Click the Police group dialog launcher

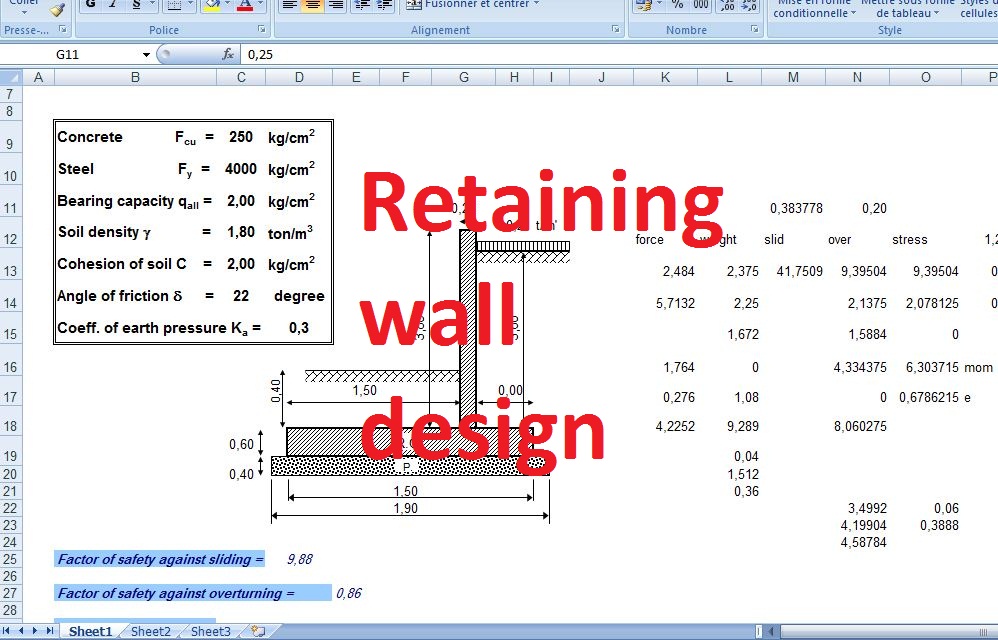263,29
